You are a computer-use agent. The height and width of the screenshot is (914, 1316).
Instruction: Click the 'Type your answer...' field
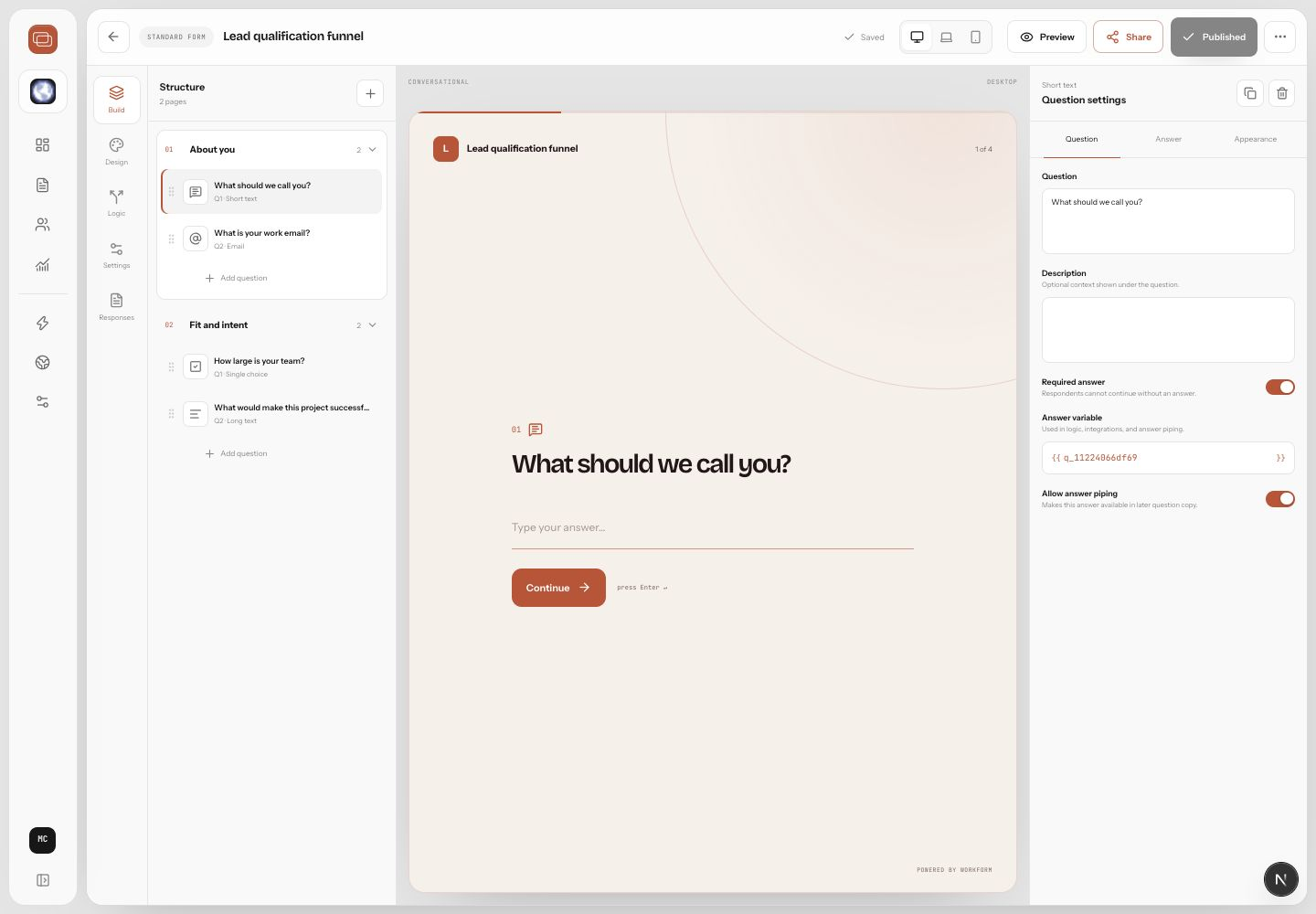coord(713,528)
